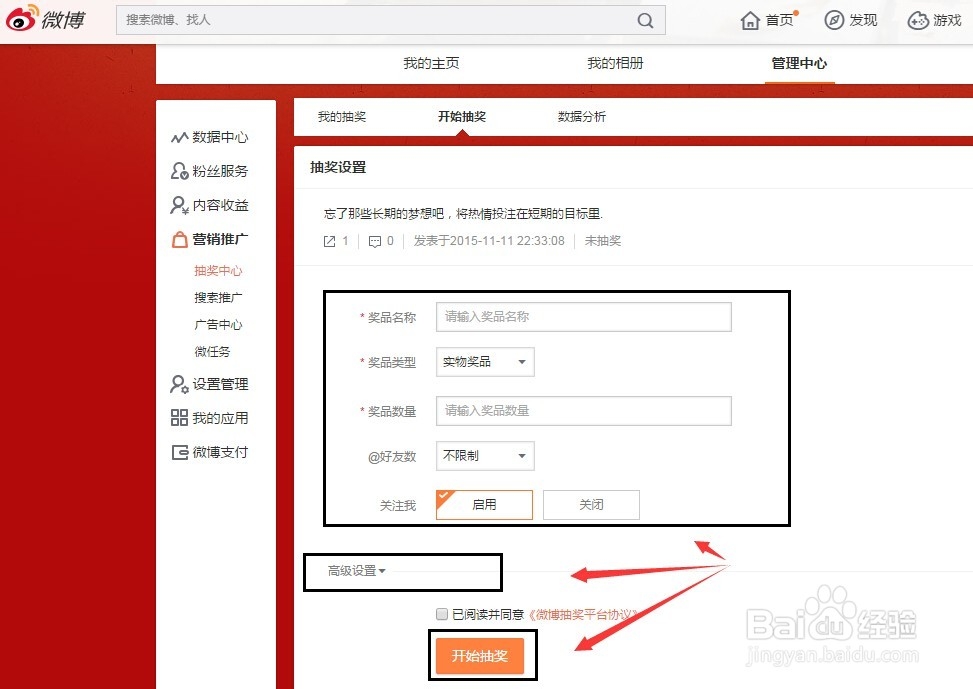Click the 粉丝服务 person icon
Screen dimensions: 973x689
pos(179,171)
